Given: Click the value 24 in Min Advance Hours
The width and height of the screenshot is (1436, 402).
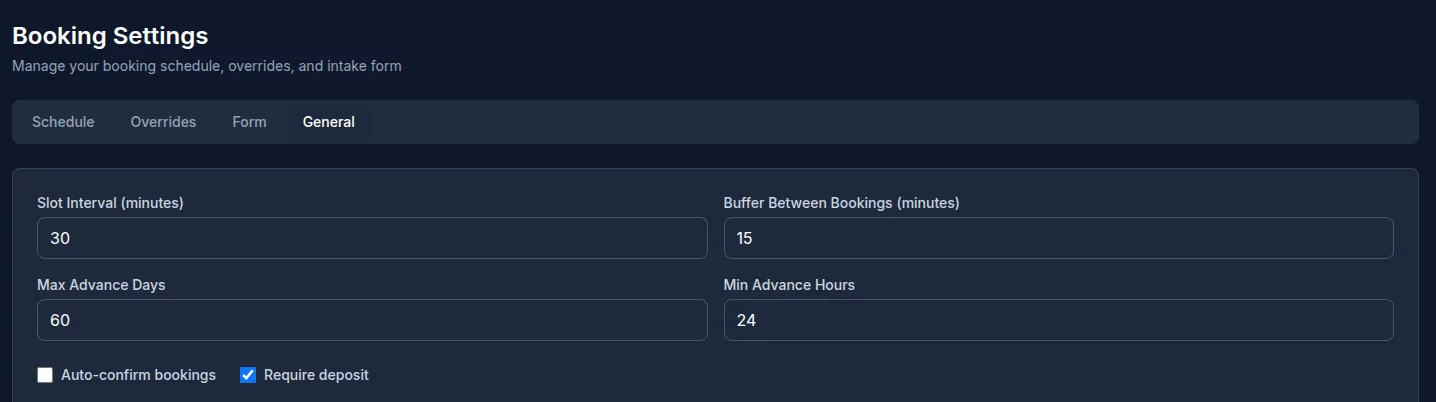Looking at the screenshot, I should coord(746,321).
